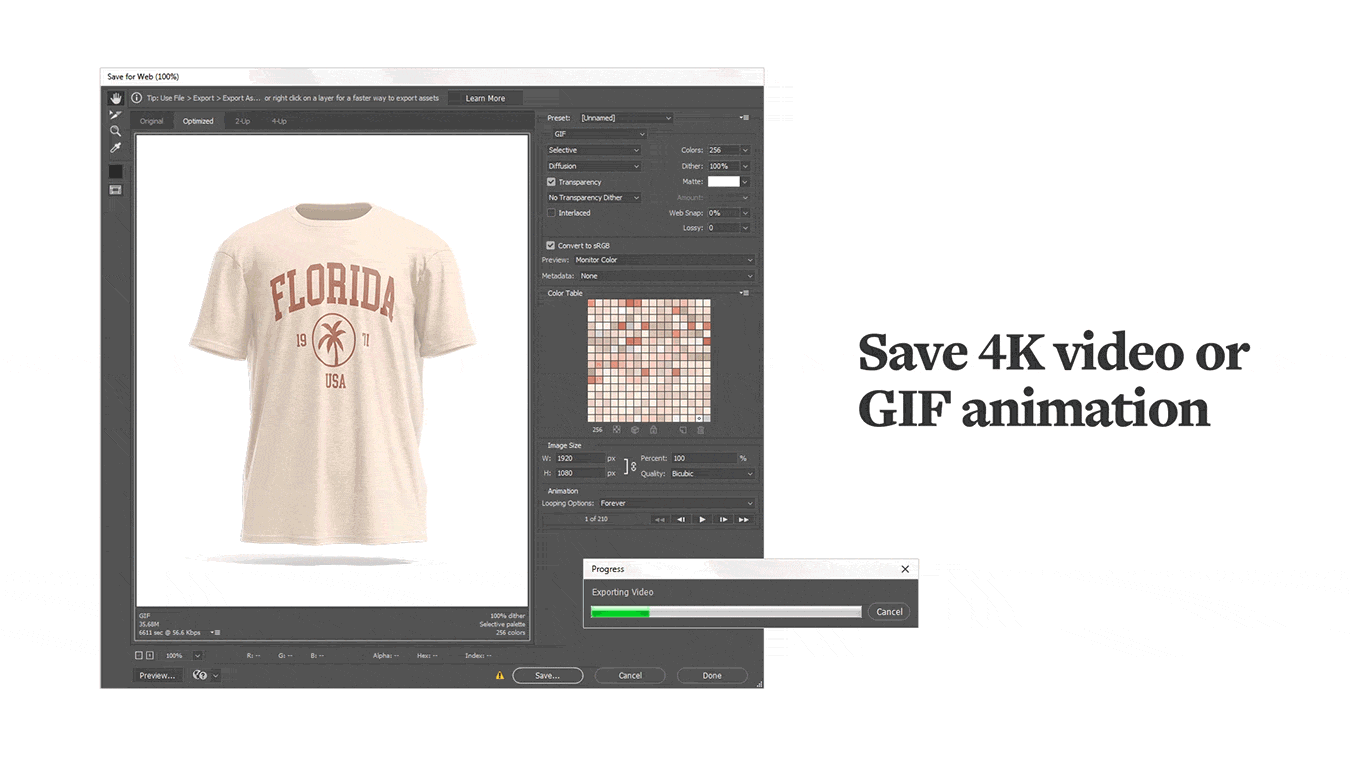Select the Eyedropper tool
The height and width of the screenshot is (759, 1350).
point(116,148)
